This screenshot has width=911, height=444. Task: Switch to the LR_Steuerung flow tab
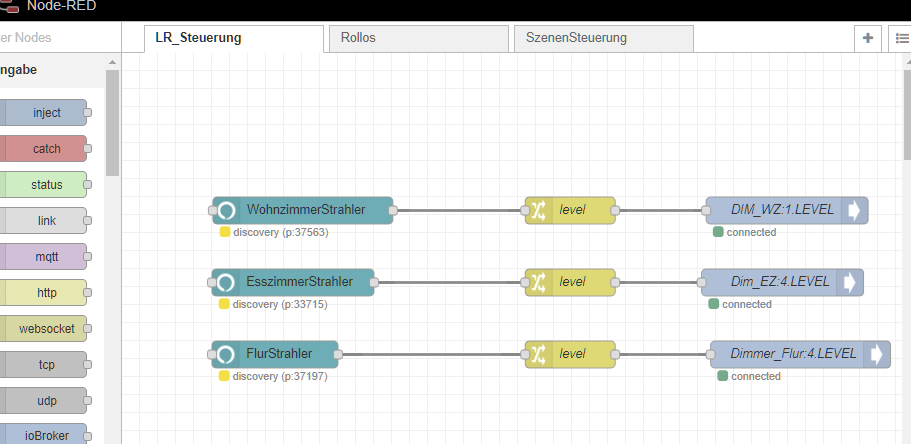click(234, 38)
